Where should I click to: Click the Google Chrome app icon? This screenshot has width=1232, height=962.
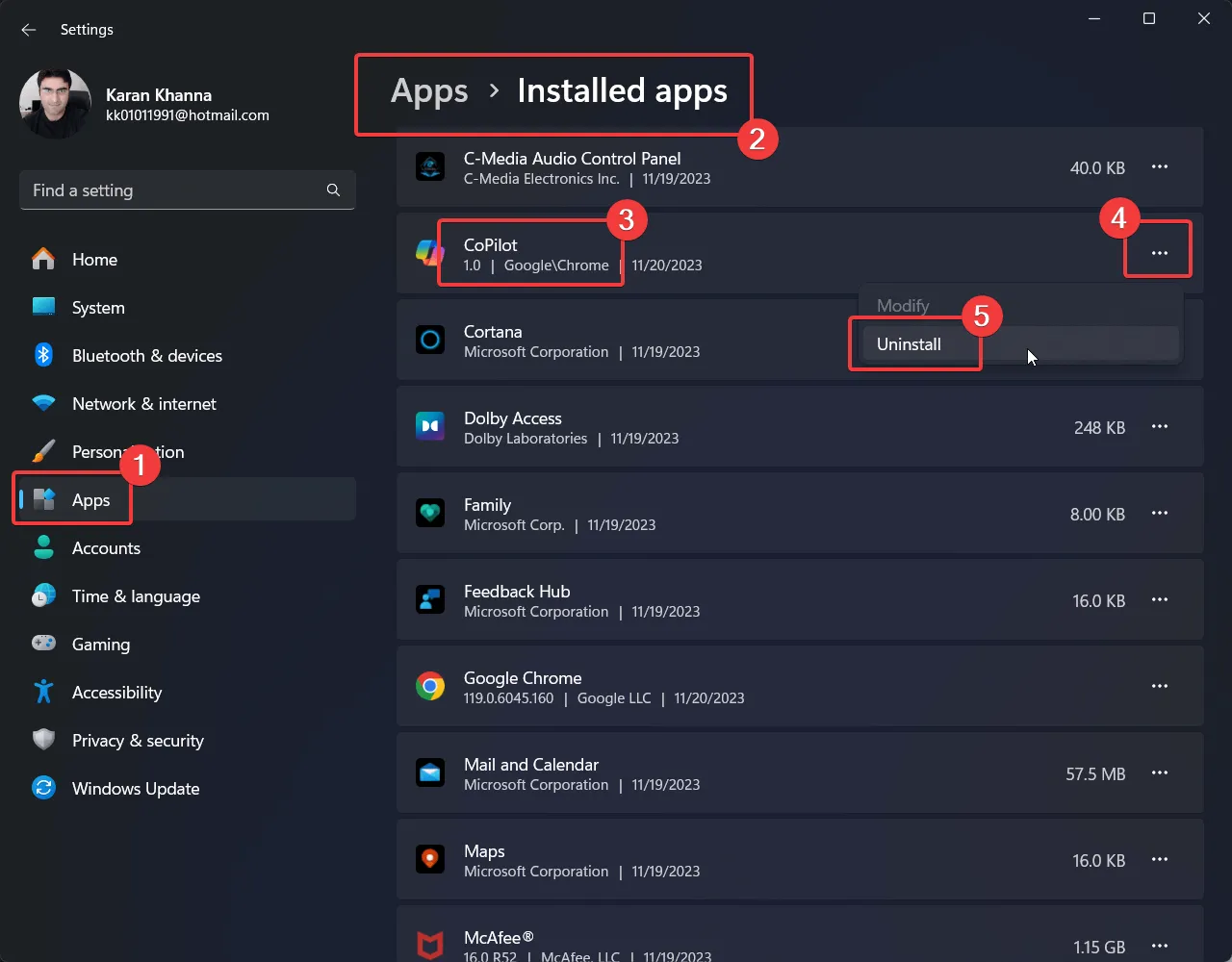(x=430, y=686)
